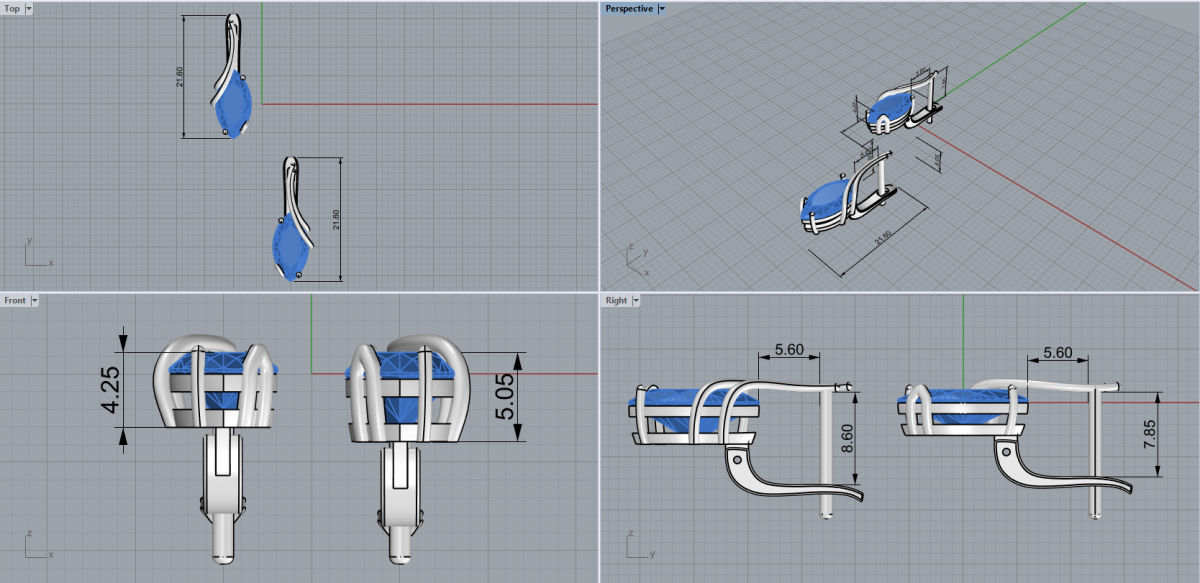Pick the lower earring's blue stone in Top view
1200x583 pixels.
coord(291,247)
